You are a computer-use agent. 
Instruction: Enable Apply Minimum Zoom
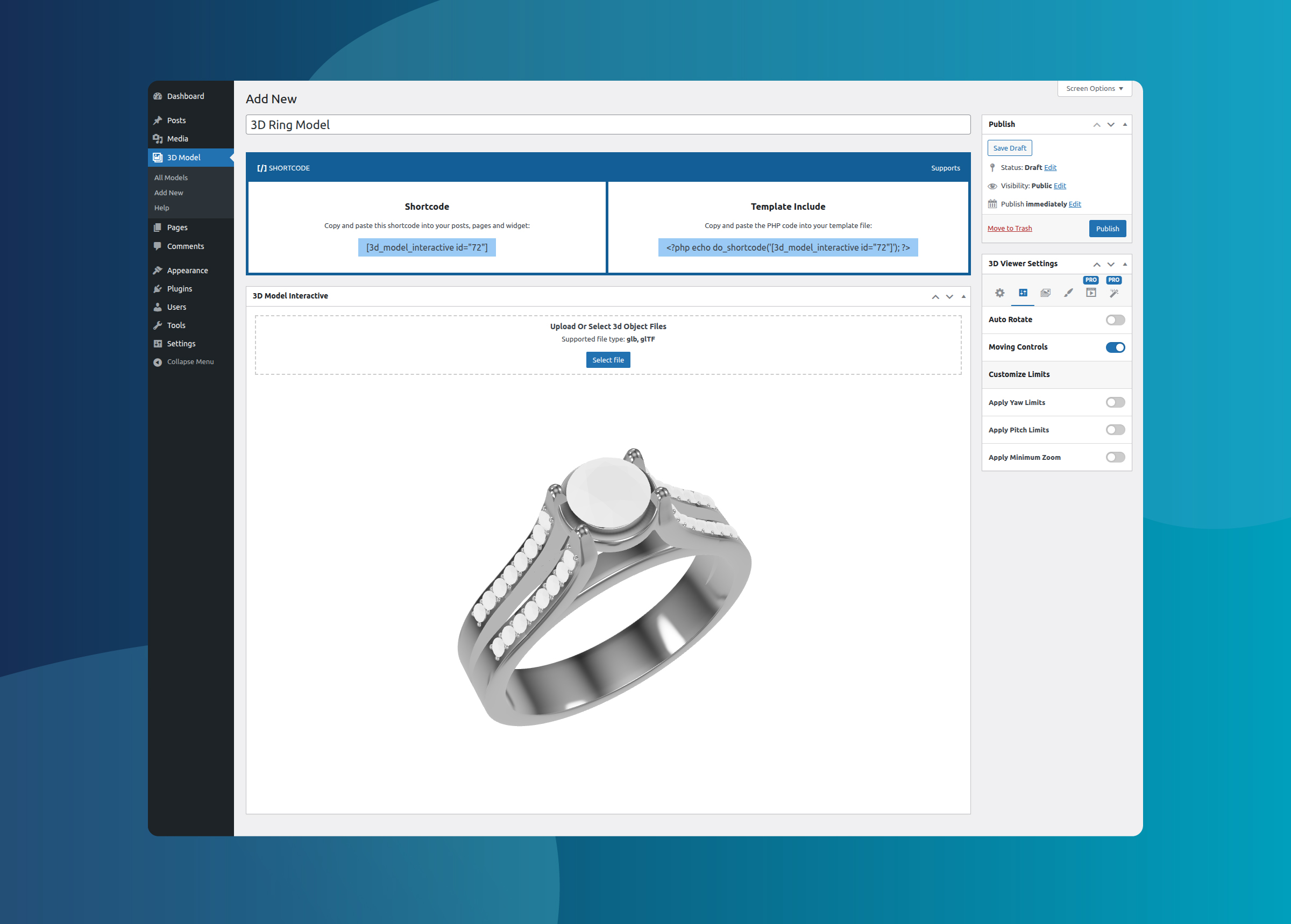click(1115, 457)
